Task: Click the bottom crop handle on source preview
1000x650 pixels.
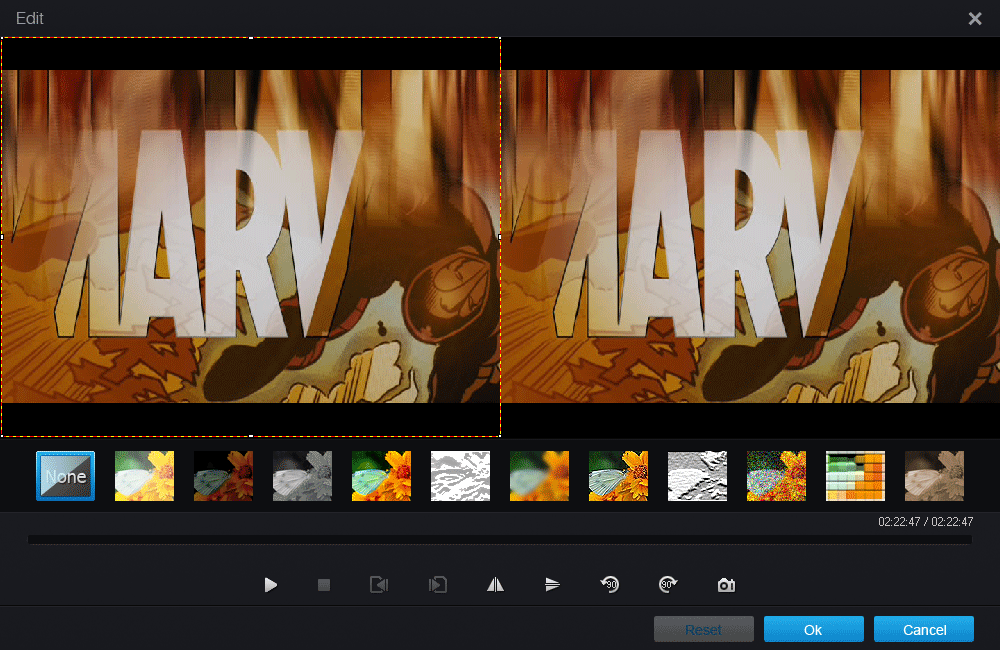Action: [x=251, y=436]
